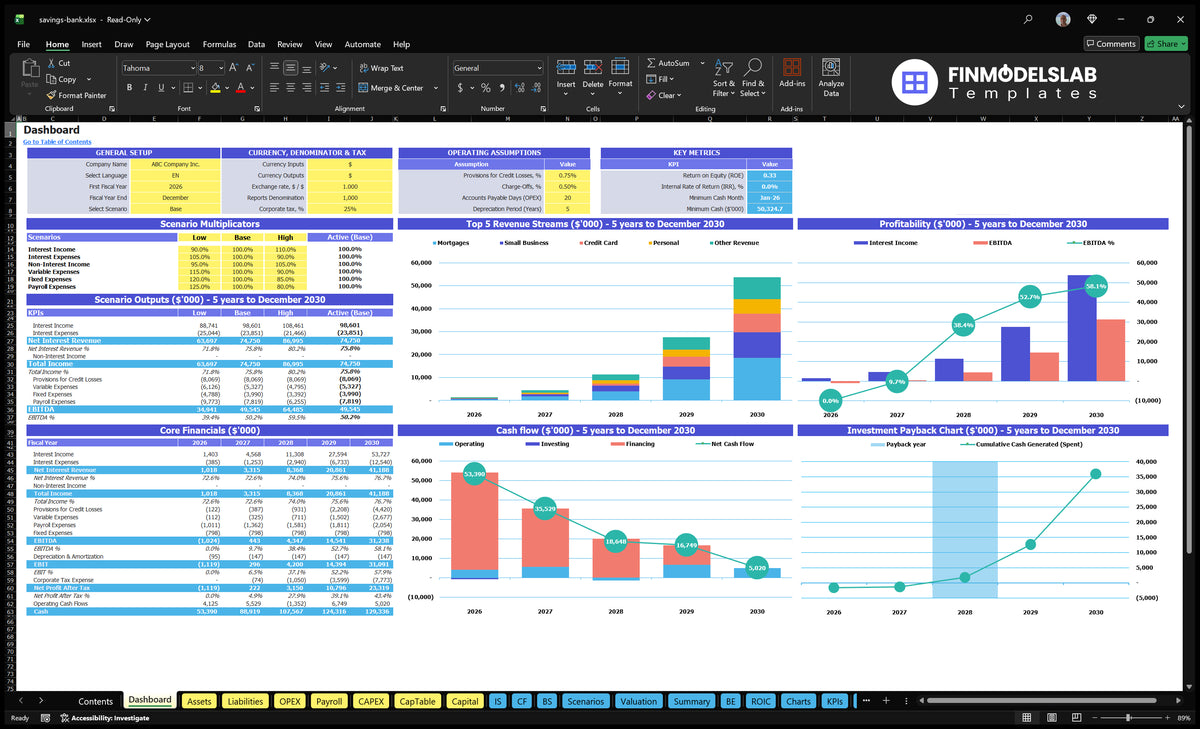Switch to the Insert ribbon tab

point(91,44)
